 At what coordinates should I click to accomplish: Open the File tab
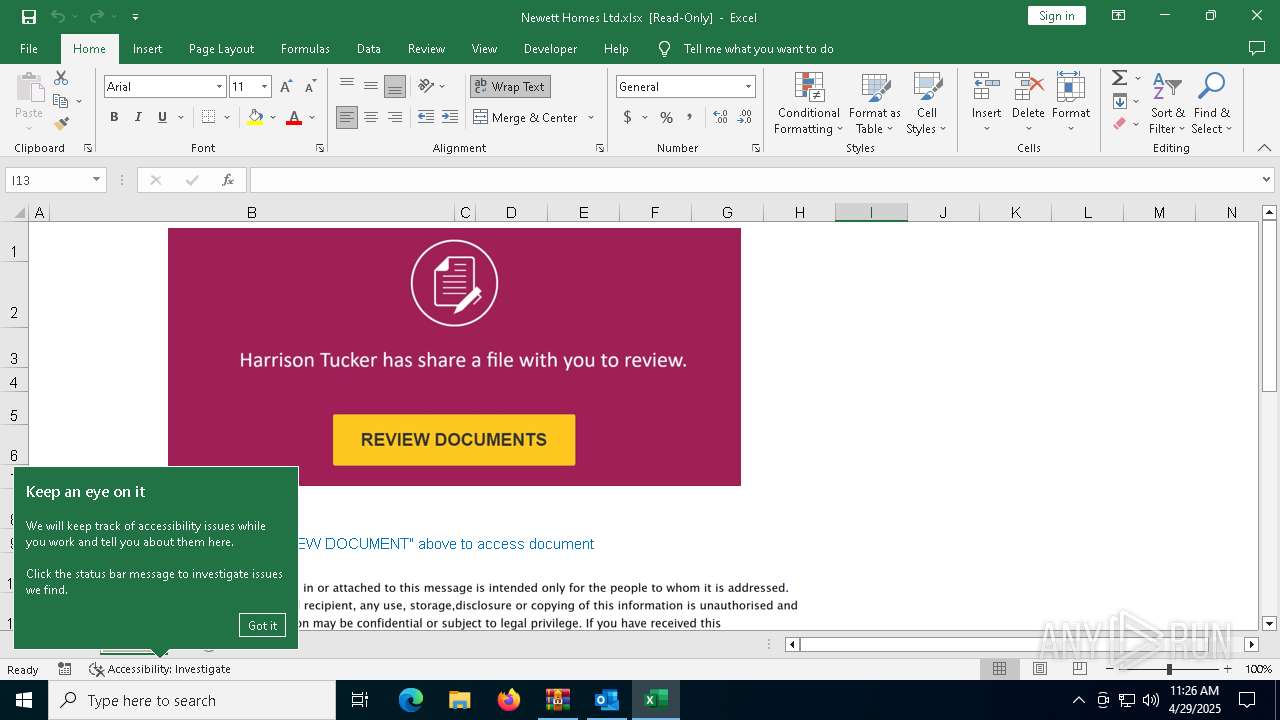coord(29,48)
